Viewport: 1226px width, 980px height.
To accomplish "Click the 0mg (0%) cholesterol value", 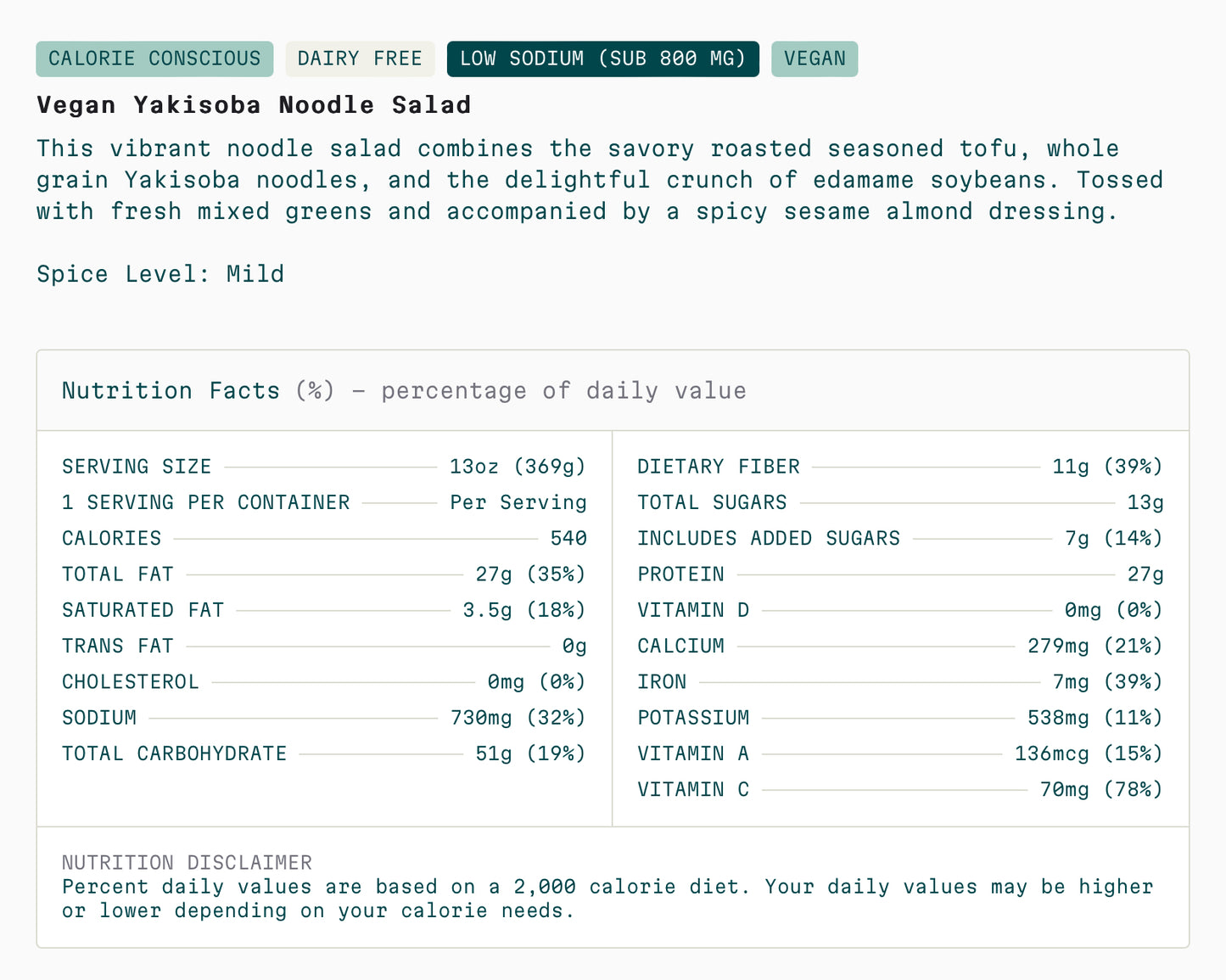I will point(536,681).
